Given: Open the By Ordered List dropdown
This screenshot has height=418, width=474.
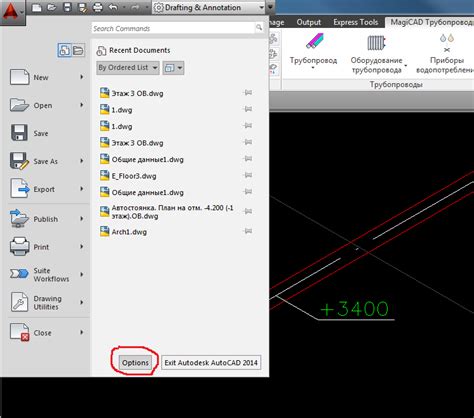Looking at the screenshot, I should [128, 68].
